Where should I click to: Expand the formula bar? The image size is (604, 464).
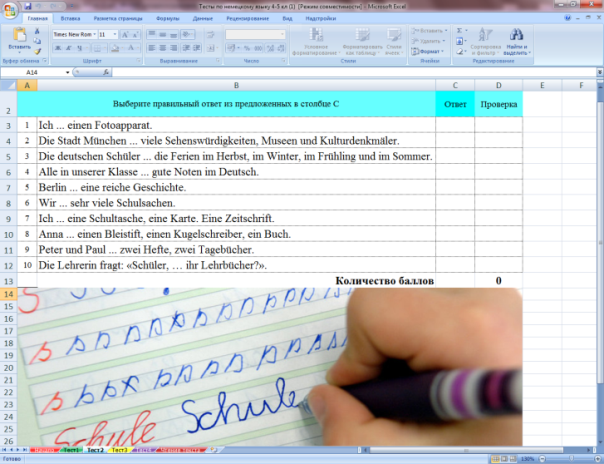click(599, 72)
